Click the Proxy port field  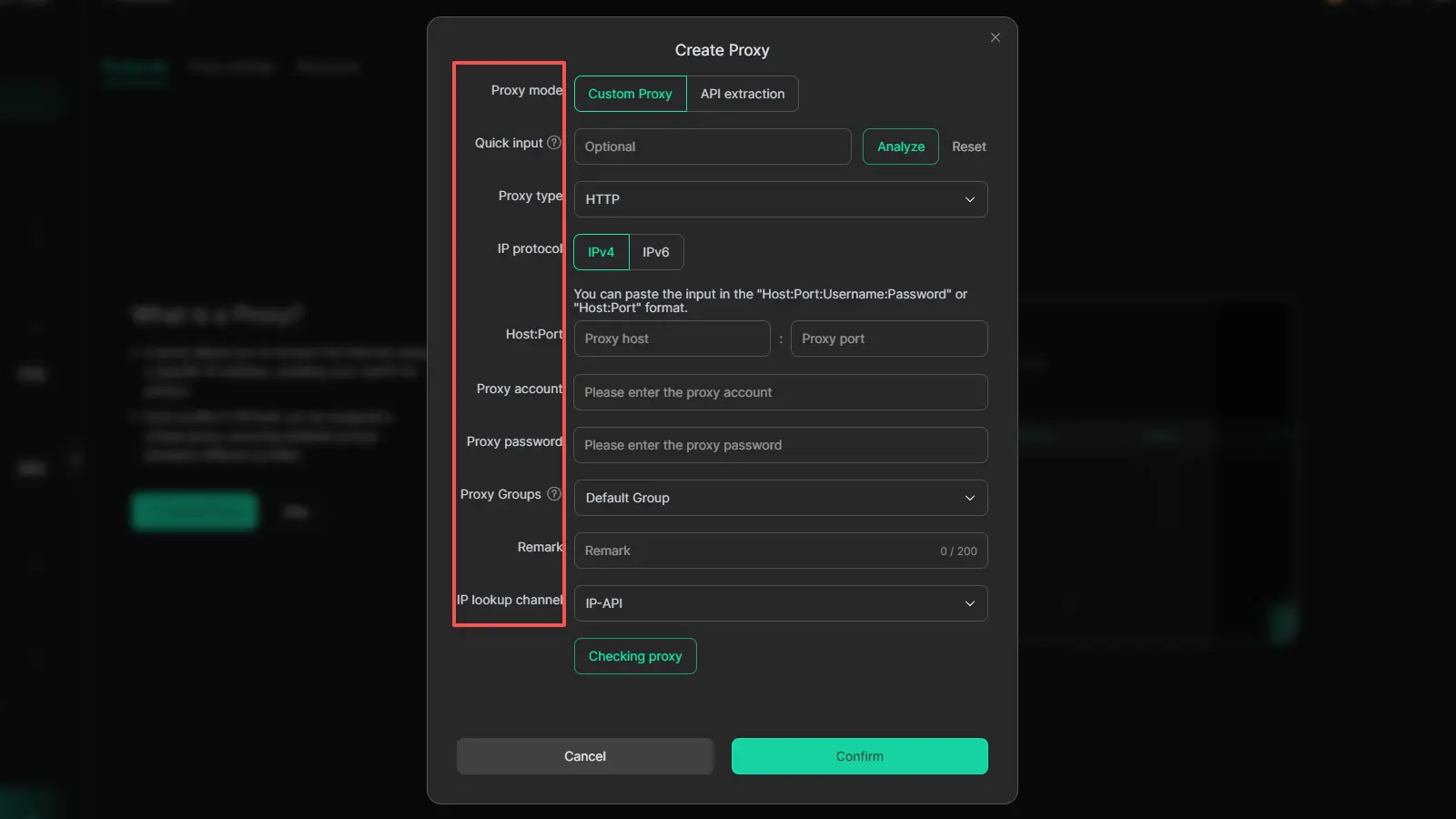888,339
